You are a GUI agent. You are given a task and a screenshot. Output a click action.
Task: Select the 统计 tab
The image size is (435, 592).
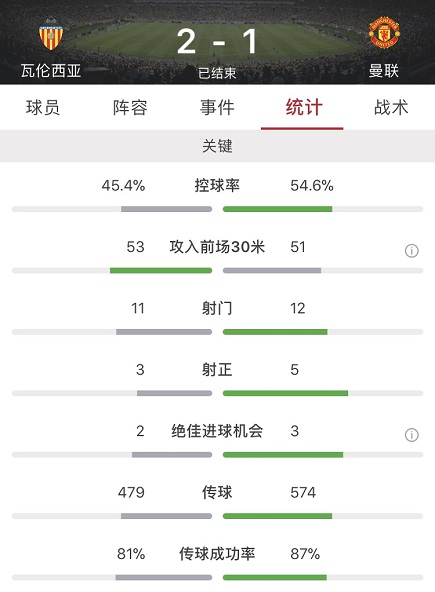(x=304, y=108)
